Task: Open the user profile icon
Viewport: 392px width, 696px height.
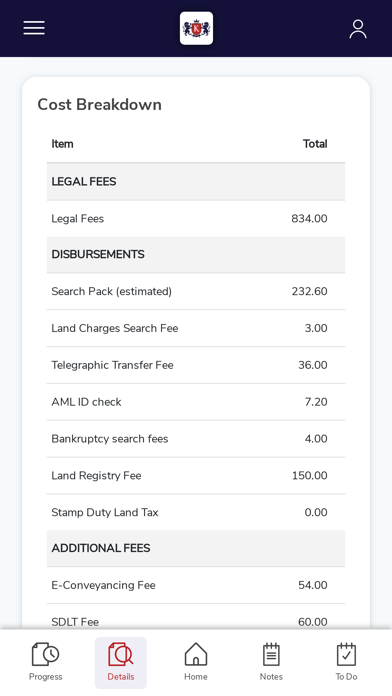Action: [358, 29]
